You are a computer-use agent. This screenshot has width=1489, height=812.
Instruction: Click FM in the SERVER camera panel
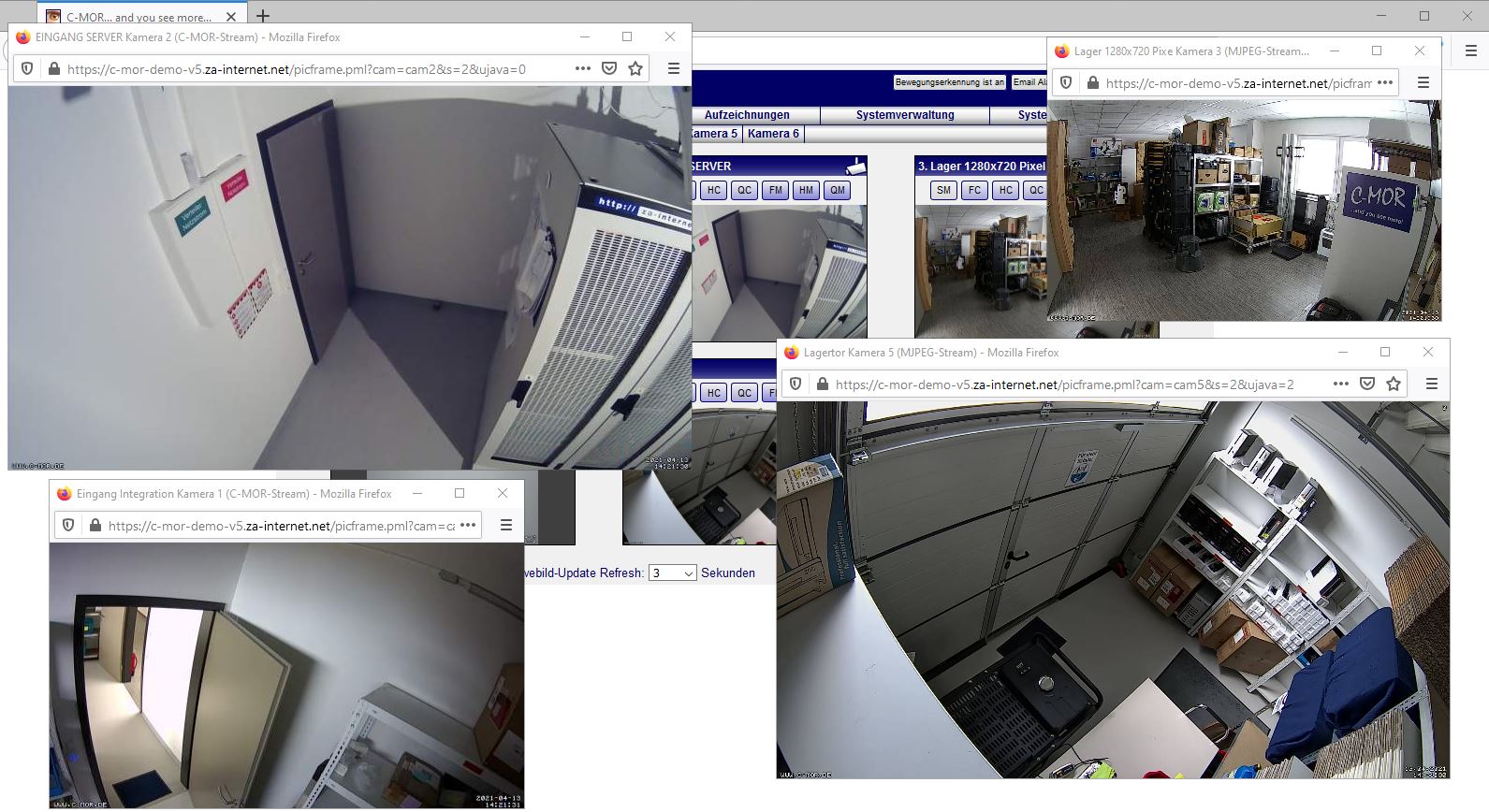(775, 190)
